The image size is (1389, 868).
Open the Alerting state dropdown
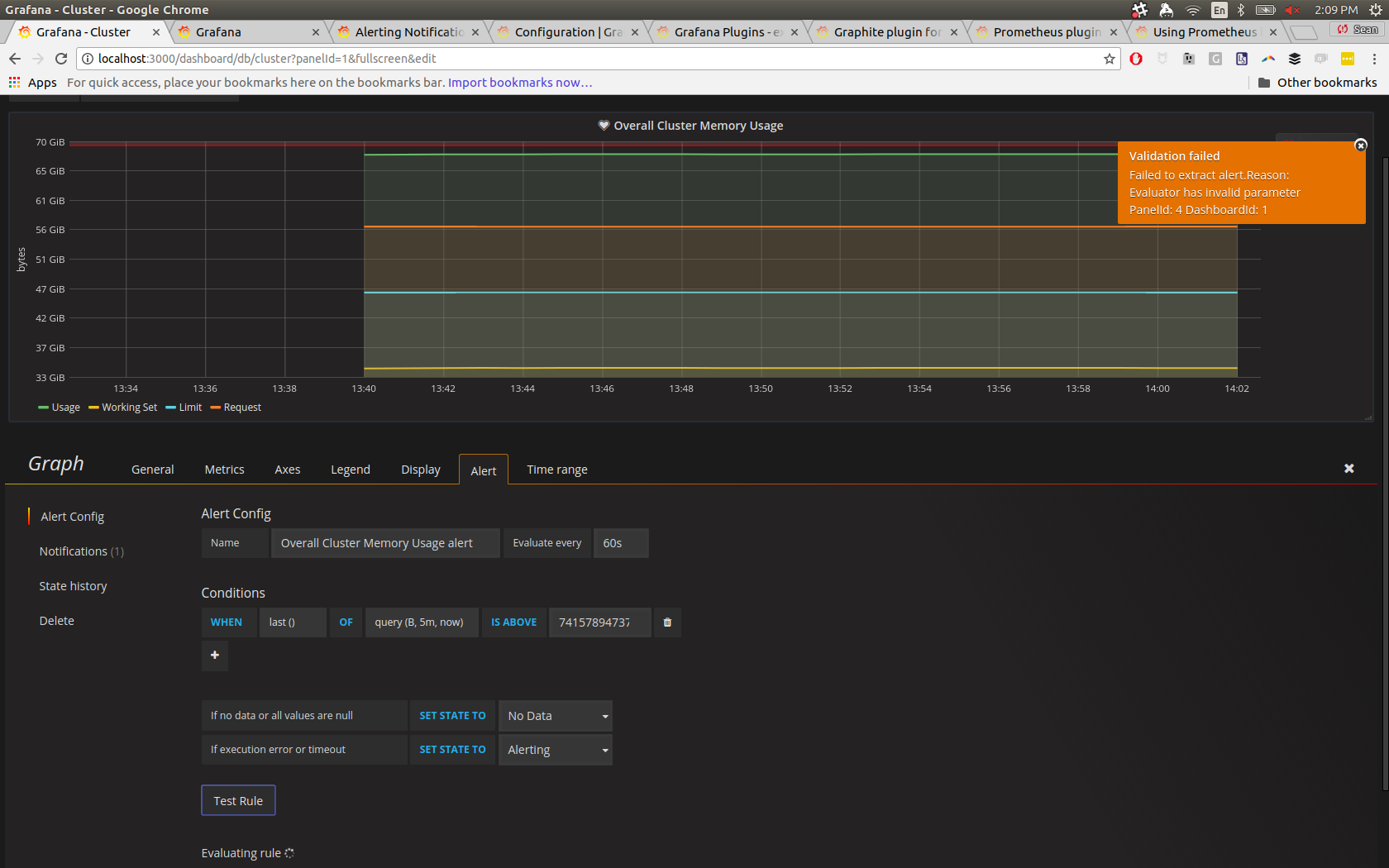[556, 750]
